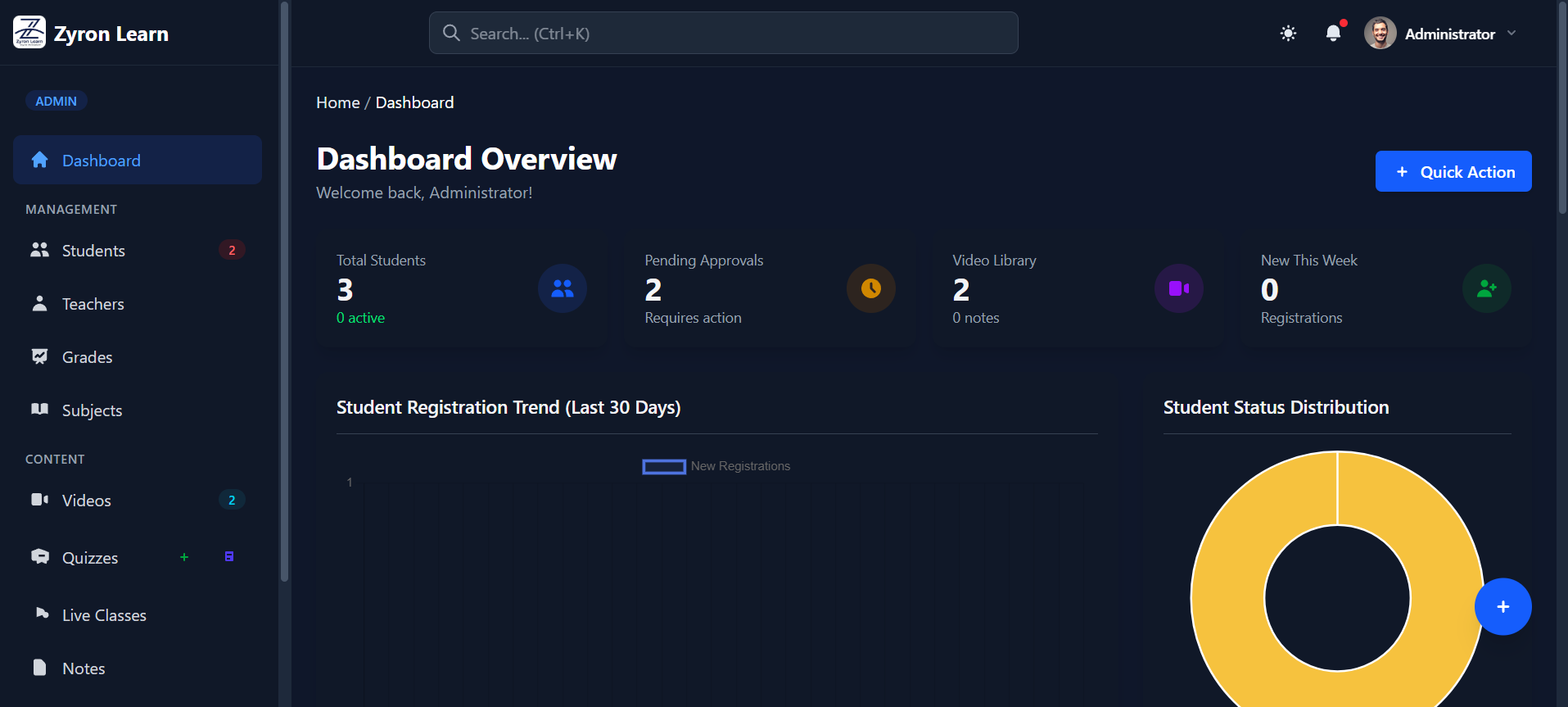Open Students in the sidebar

tap(138, 251)
